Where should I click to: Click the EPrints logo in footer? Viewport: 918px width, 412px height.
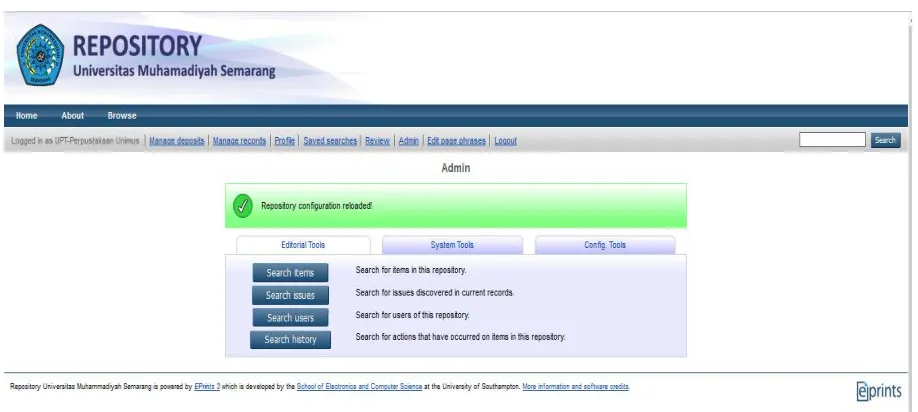(879, 391)
